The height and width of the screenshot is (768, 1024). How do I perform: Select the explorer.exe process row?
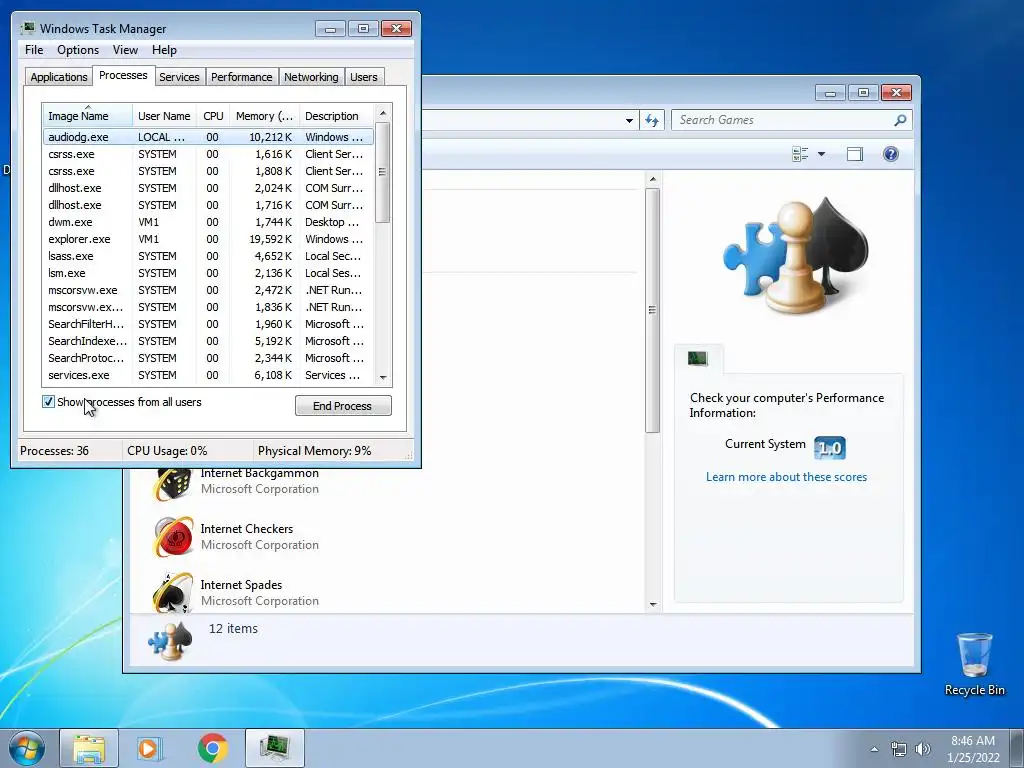pos(208,239)
